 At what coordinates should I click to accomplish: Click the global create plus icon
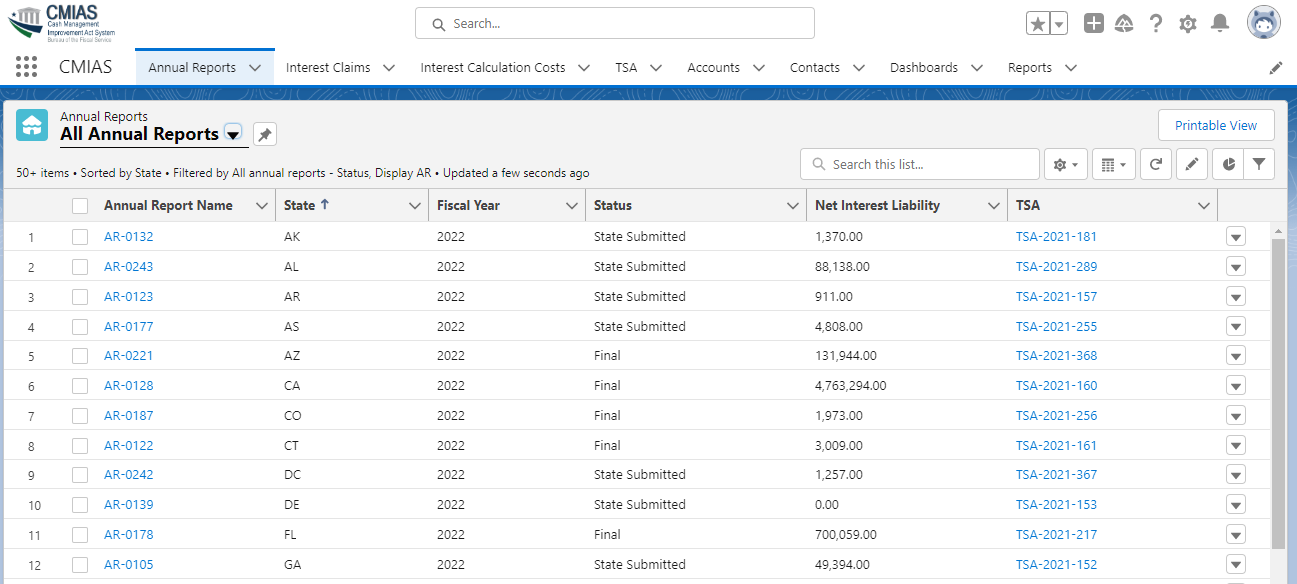(1094, 23)
